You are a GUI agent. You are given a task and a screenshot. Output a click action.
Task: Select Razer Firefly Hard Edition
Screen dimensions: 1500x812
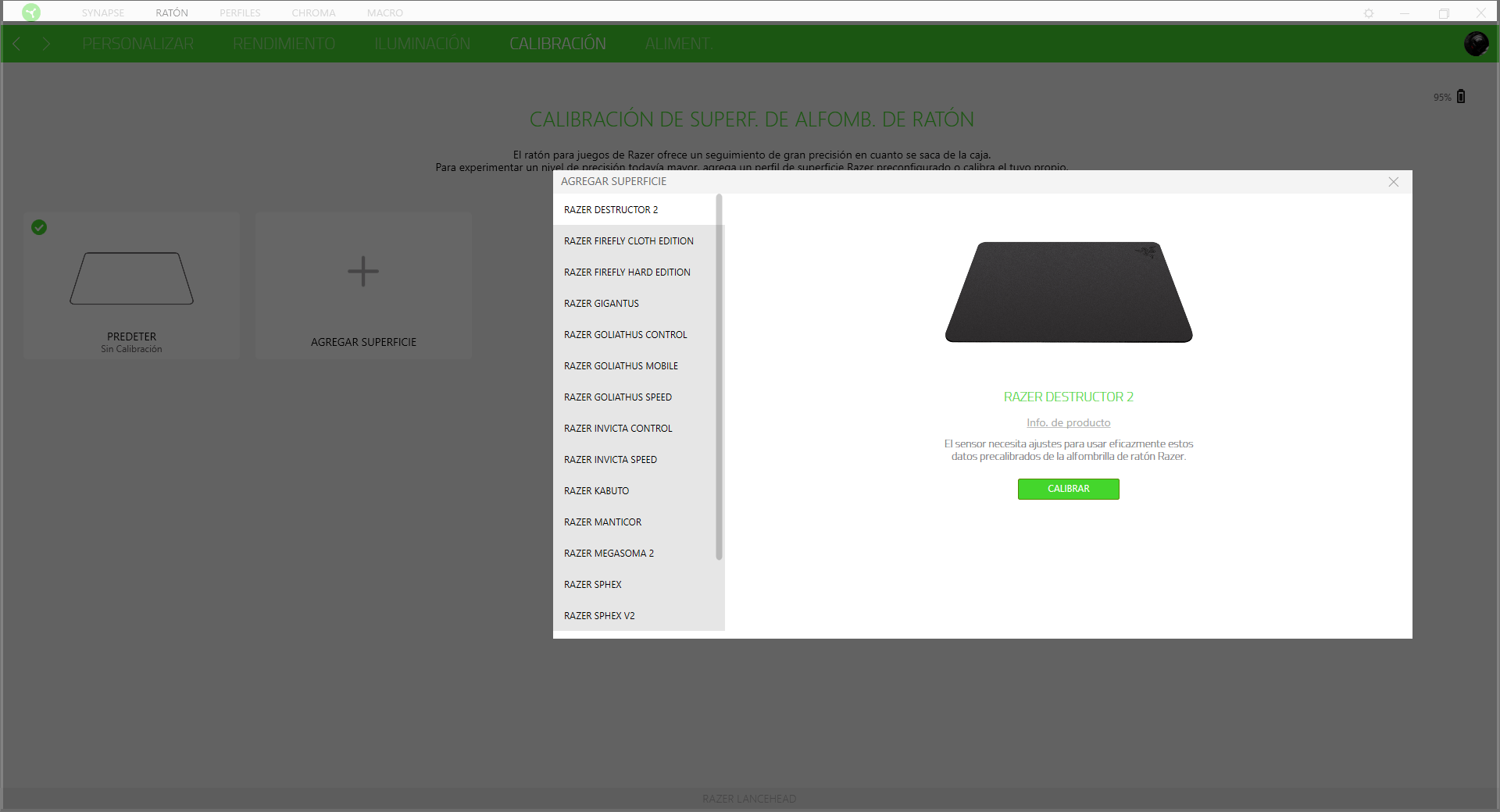(634, 272)
